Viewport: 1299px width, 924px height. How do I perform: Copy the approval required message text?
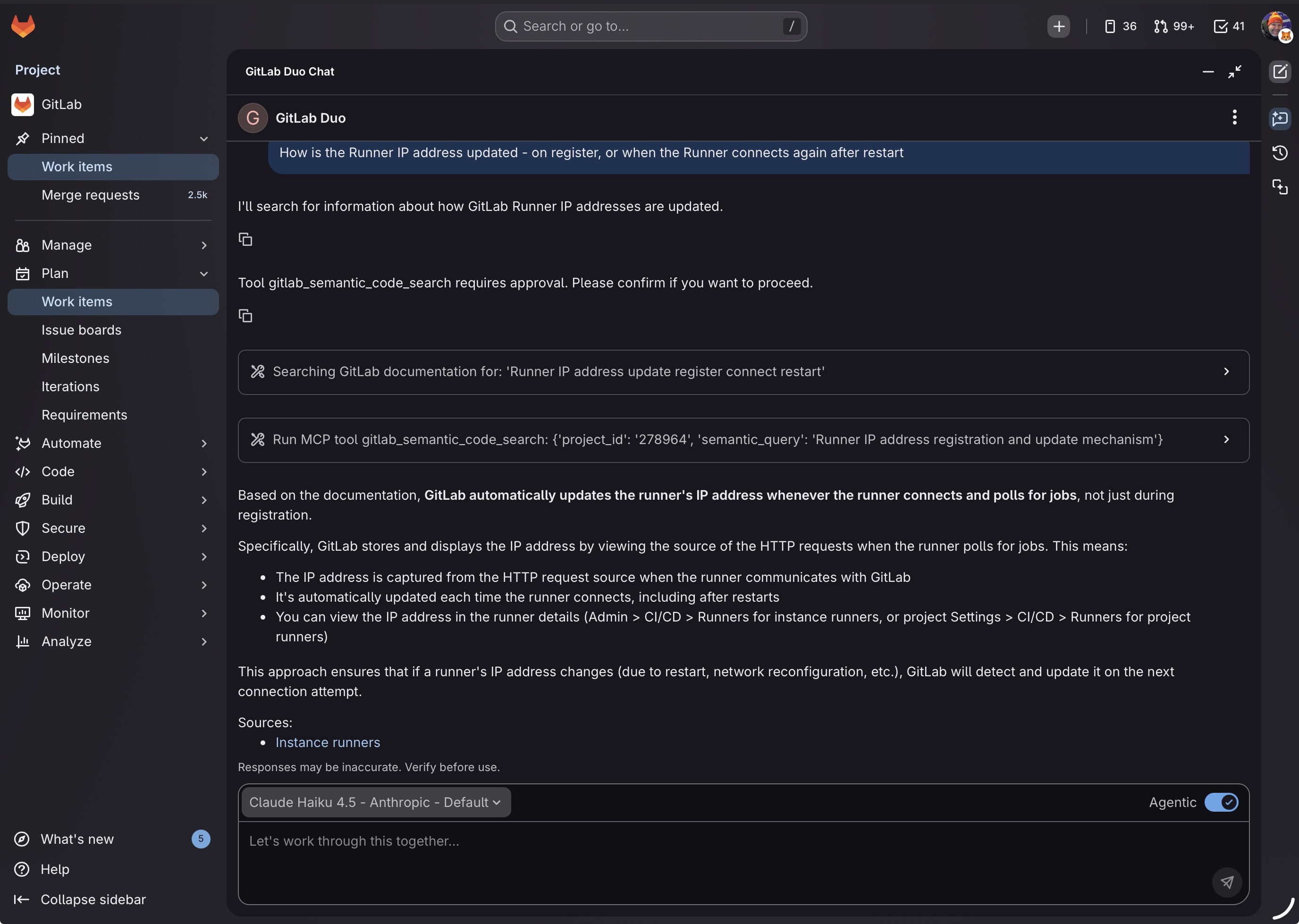(x=245, y=316)
